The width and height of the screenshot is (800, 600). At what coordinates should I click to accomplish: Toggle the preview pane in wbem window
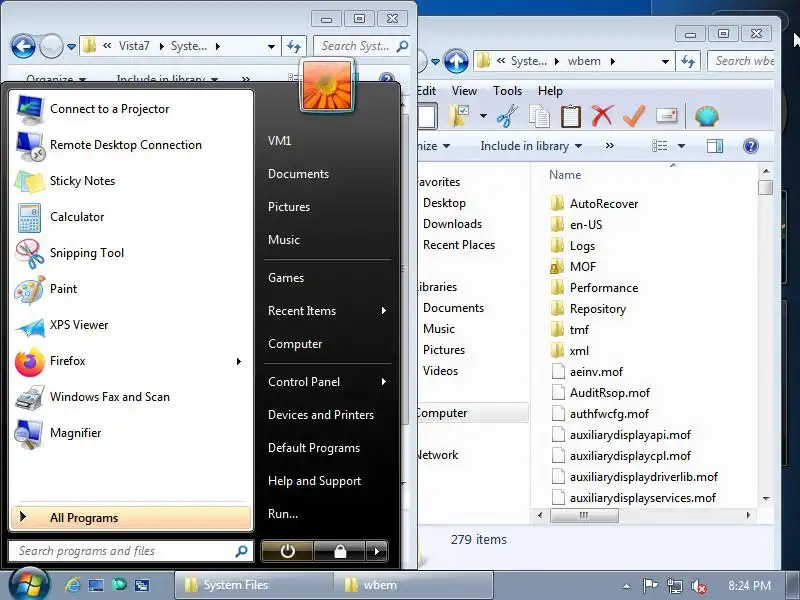(715, 146)
